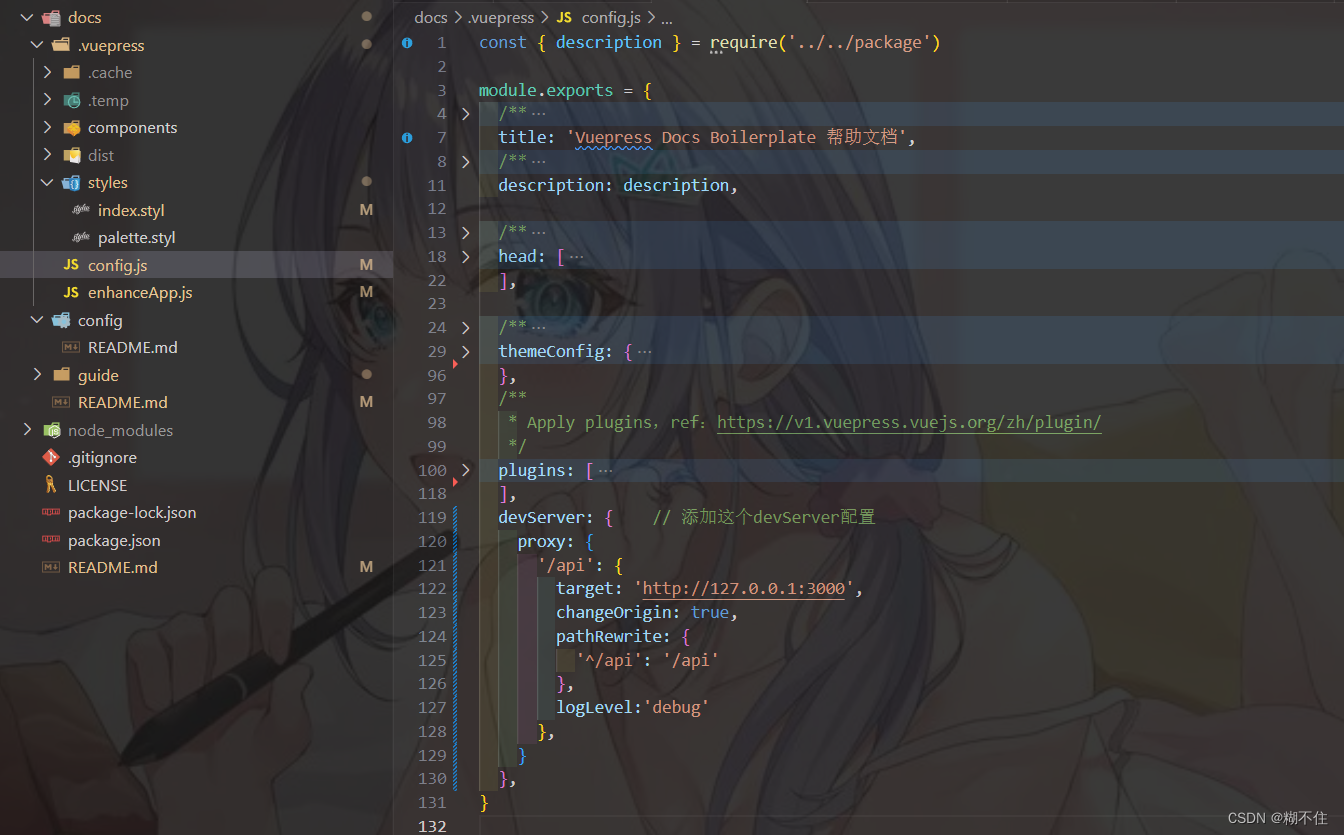Click npm icon of package.json

pyautogui.click(x=51, y=540)
